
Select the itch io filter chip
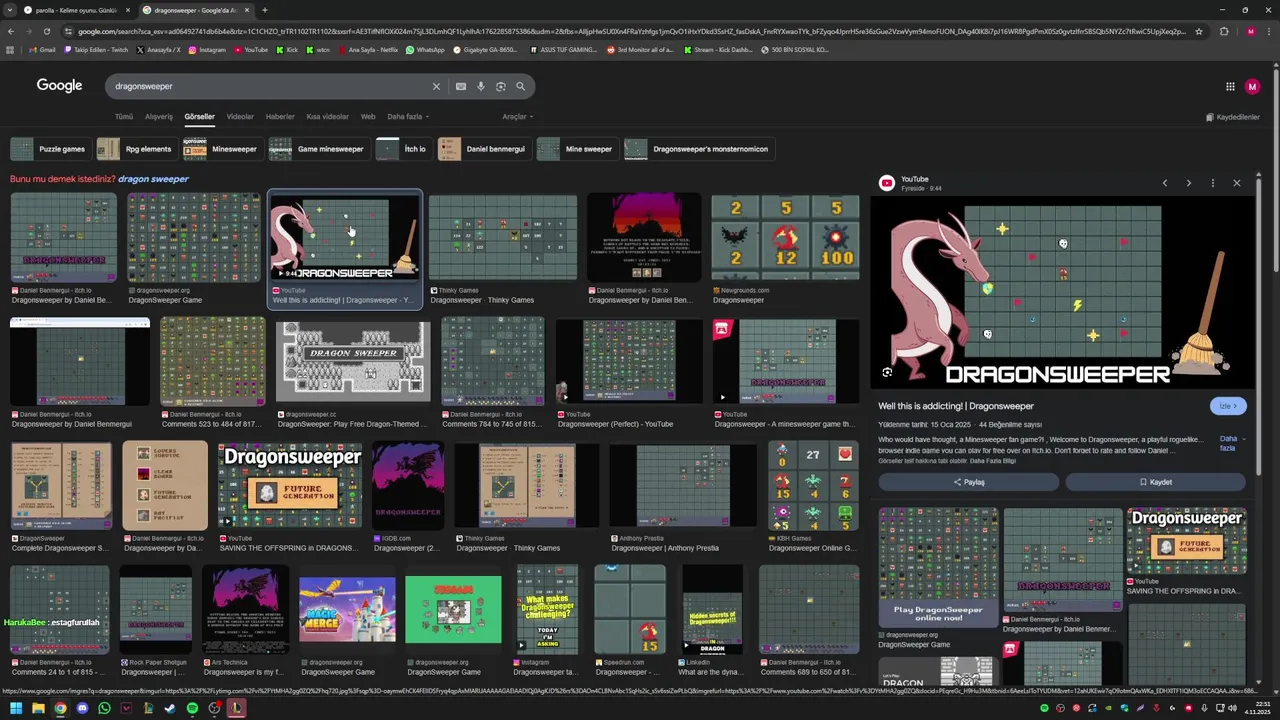click(404, 149)
